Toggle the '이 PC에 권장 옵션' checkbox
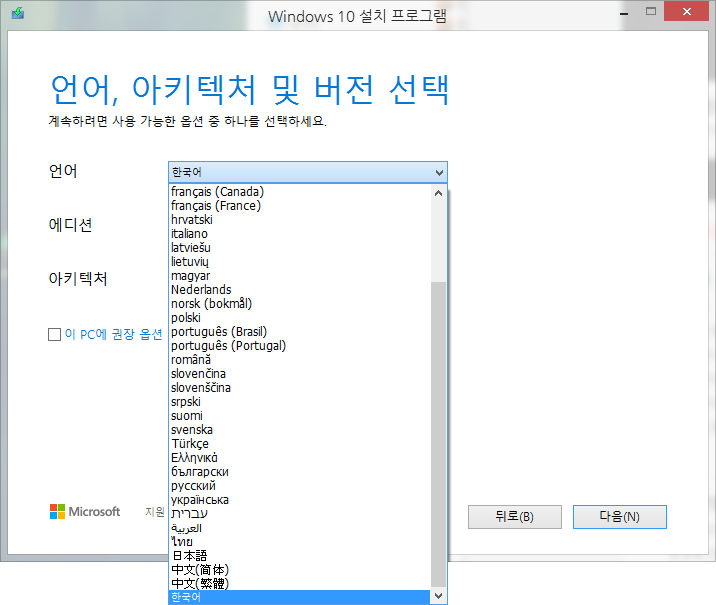 tap(54, 334)
